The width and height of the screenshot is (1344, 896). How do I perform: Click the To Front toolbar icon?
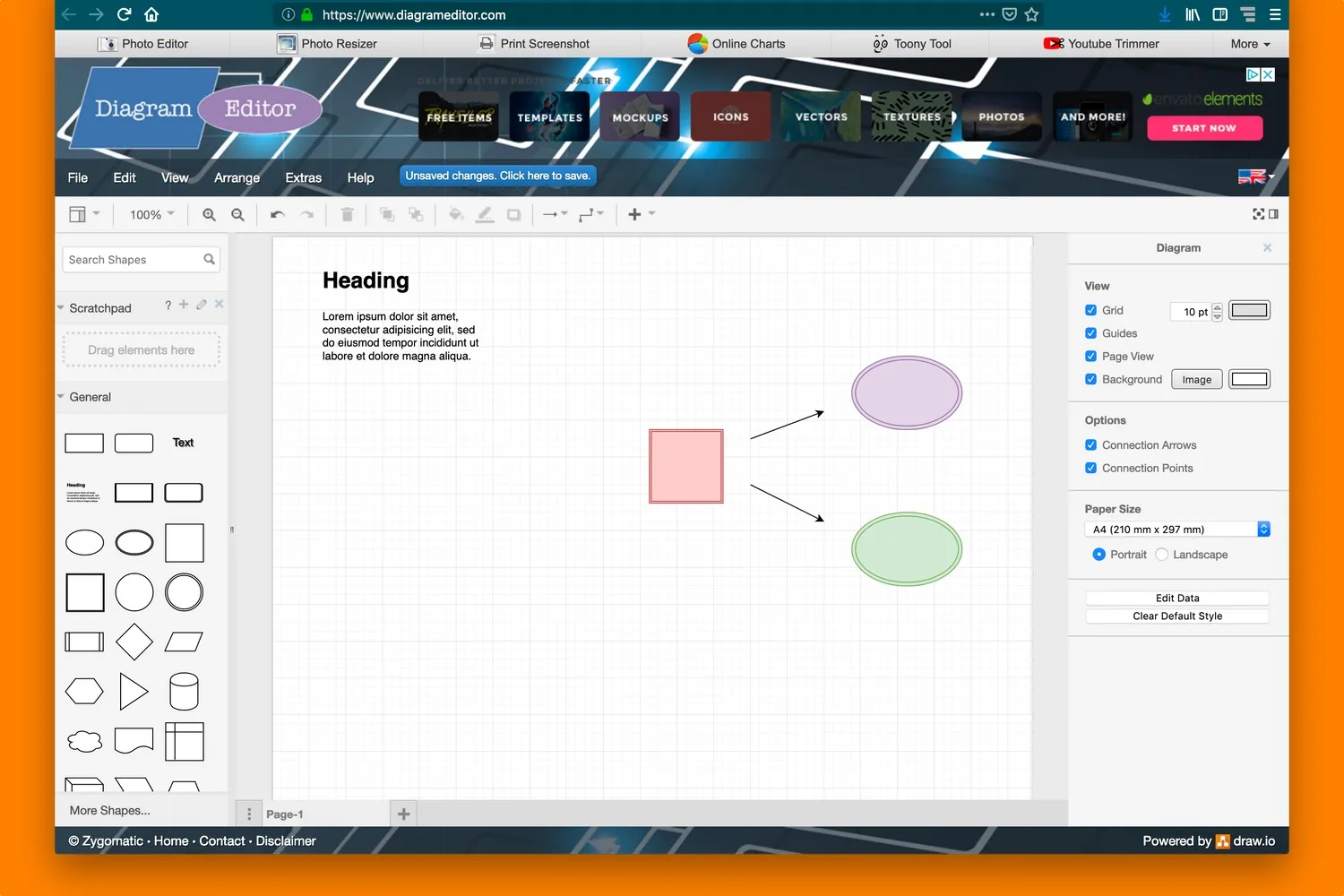(x=387, y=215)
